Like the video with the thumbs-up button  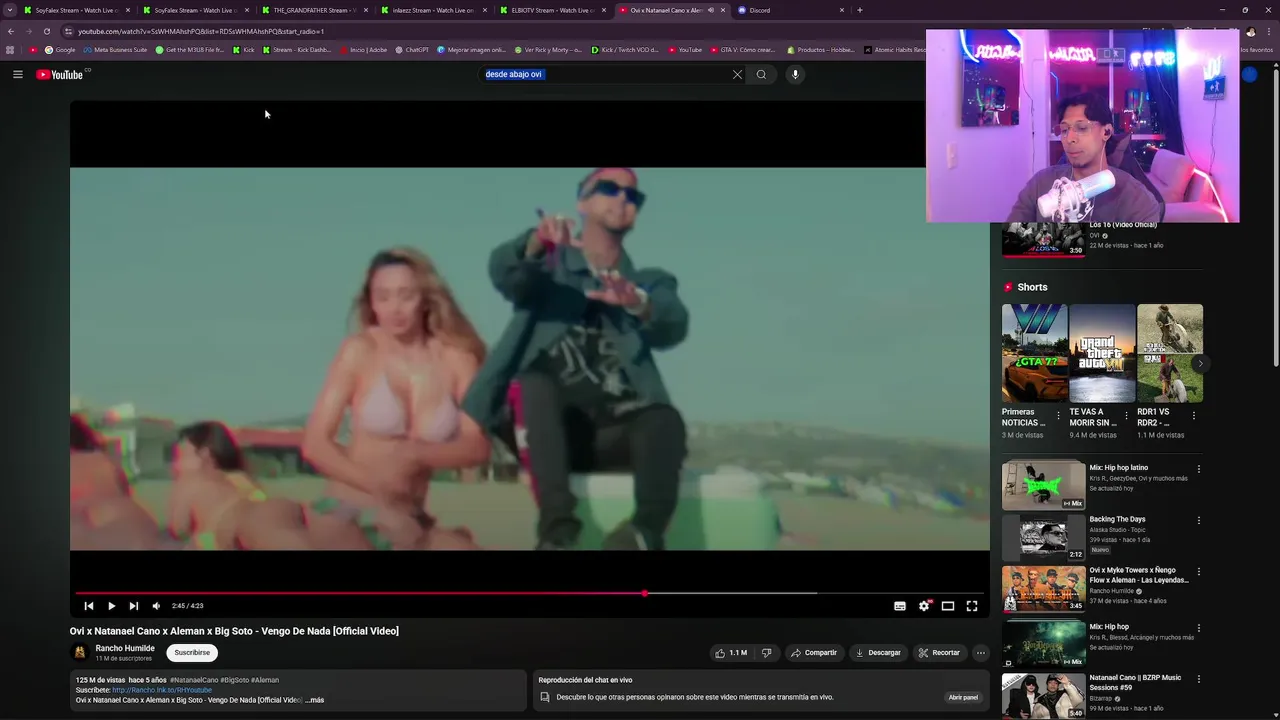coord(731,653)
